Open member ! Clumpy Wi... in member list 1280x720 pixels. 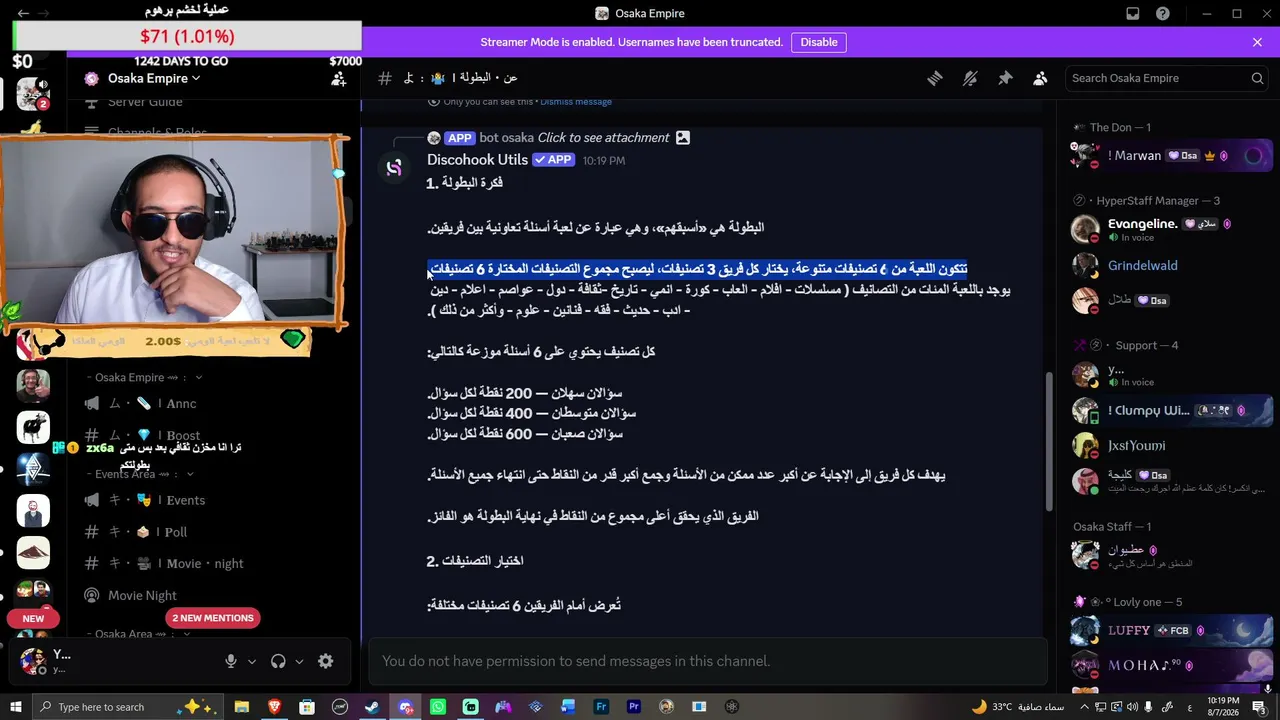pyautogui.click(x=1171, y=410)
